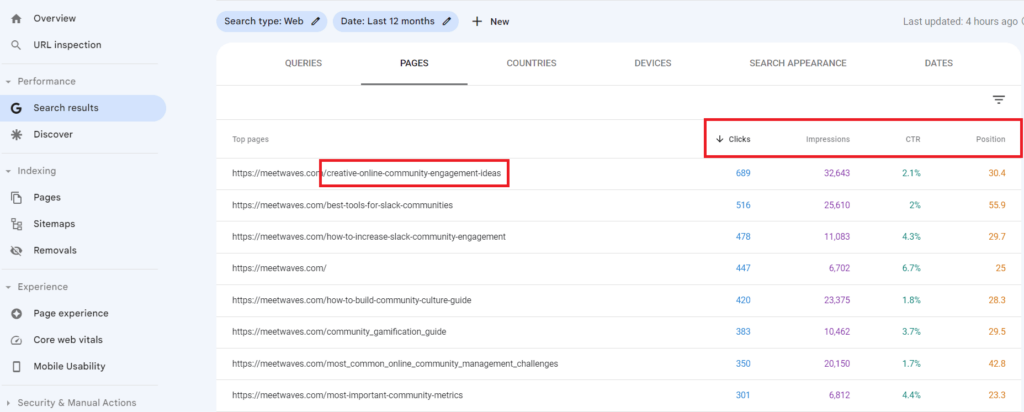Screen dimensions: 1024x412
Task: Click the 689 clicks value
Action: tap(743, 174)
